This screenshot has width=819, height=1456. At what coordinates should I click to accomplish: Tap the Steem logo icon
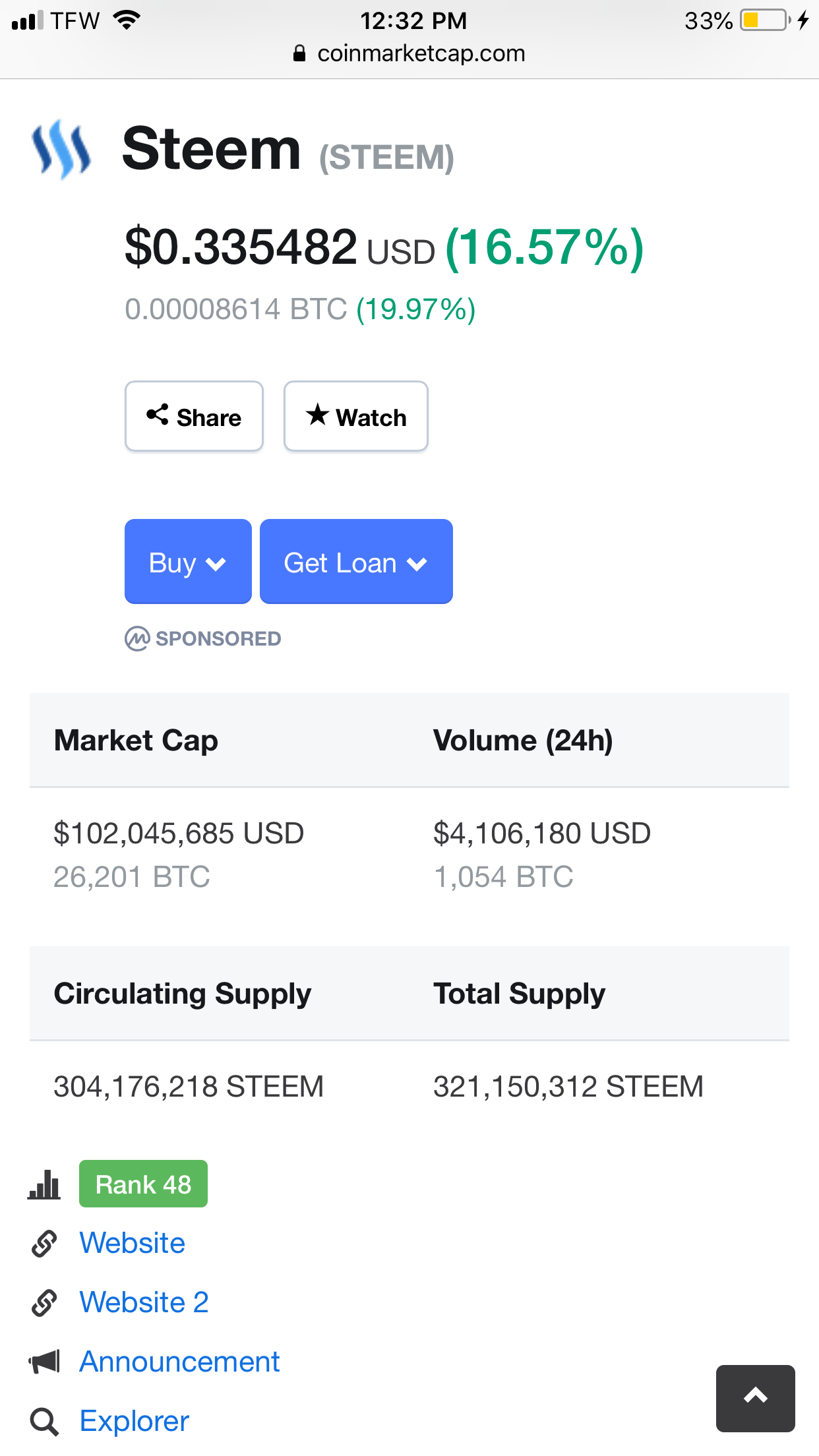pyautogui.click(x=61, y=150)
